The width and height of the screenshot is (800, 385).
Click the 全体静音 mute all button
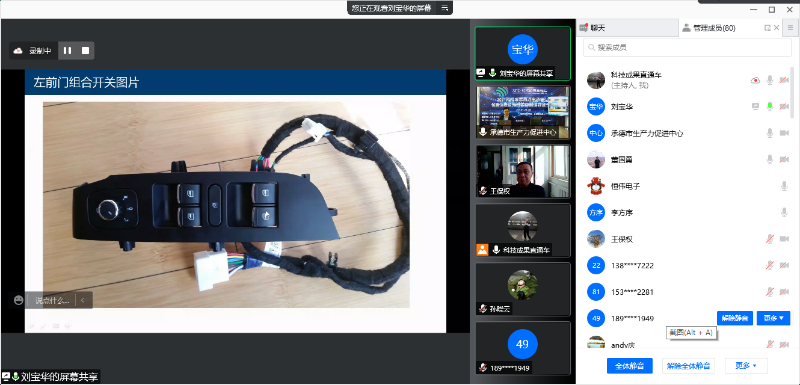click(630, 366)
